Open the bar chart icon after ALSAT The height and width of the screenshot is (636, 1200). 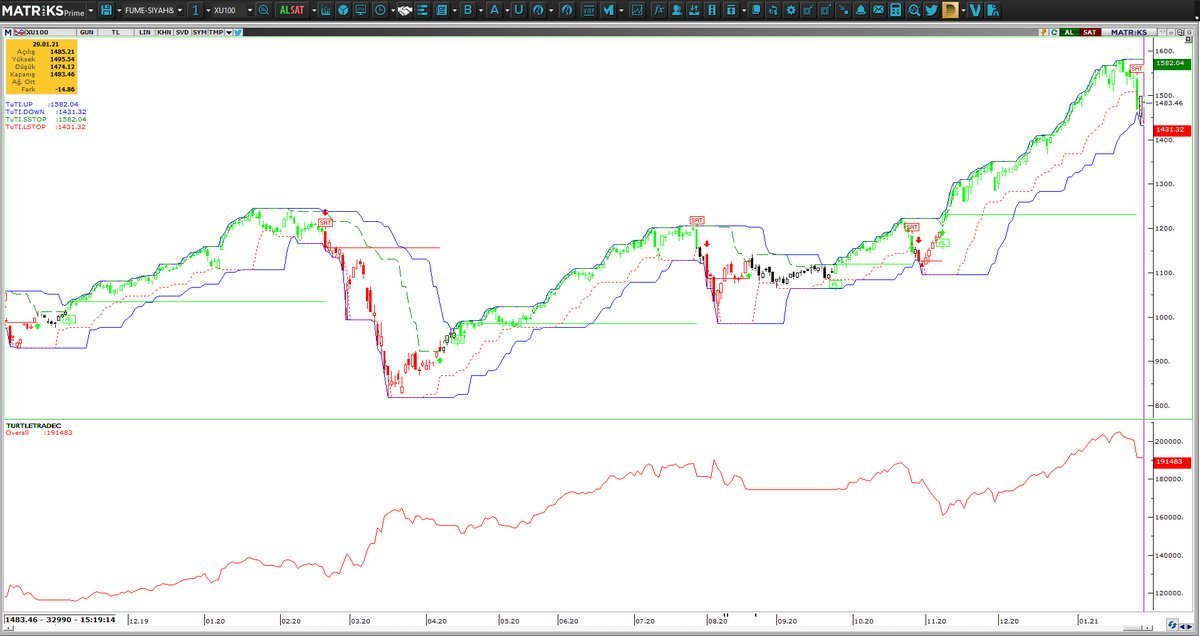(x=325, y=10)
